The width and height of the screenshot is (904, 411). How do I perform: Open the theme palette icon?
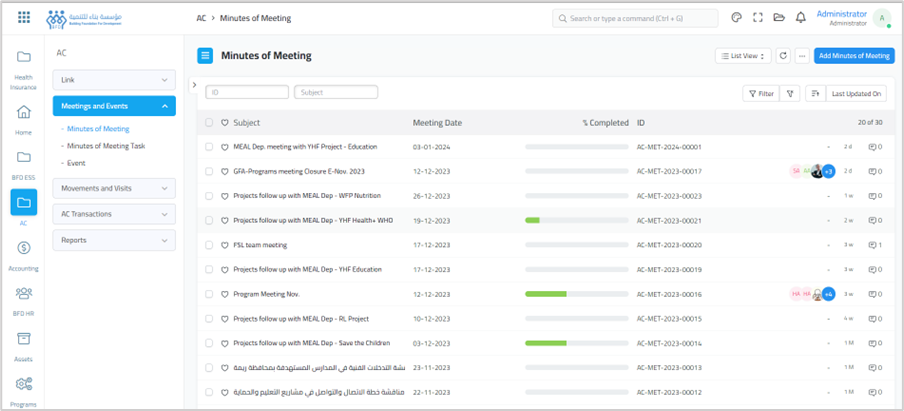coord(736,18)
